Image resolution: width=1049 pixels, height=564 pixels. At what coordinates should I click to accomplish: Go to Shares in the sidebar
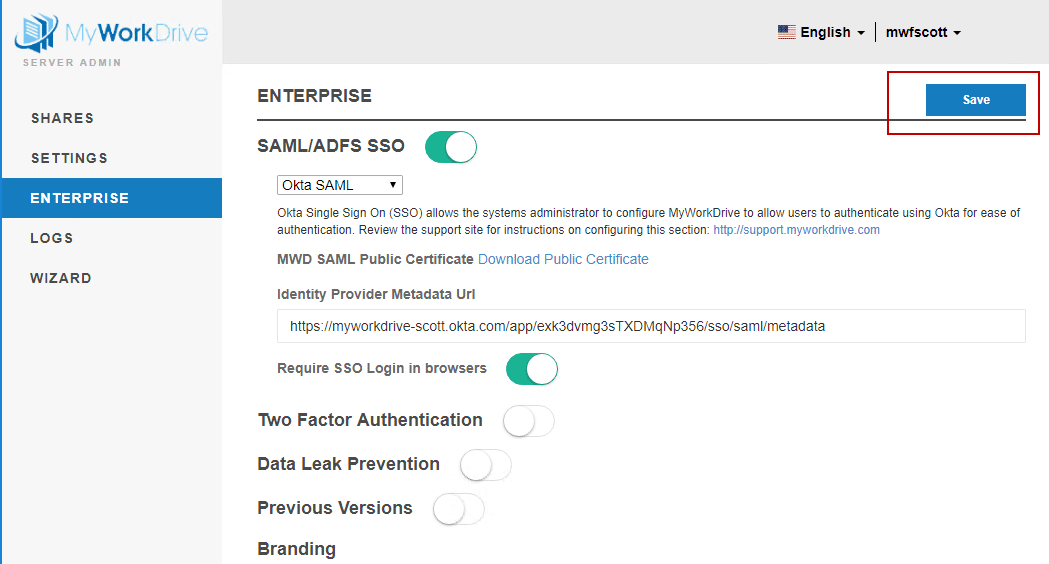[x=62, y=118]
